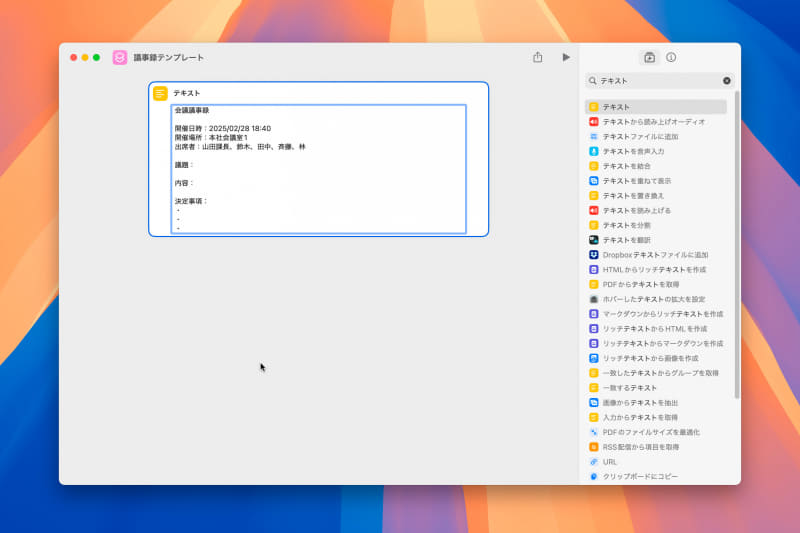
Task: Click the 出席者 attendee line in text box
Action: point(240,147)
